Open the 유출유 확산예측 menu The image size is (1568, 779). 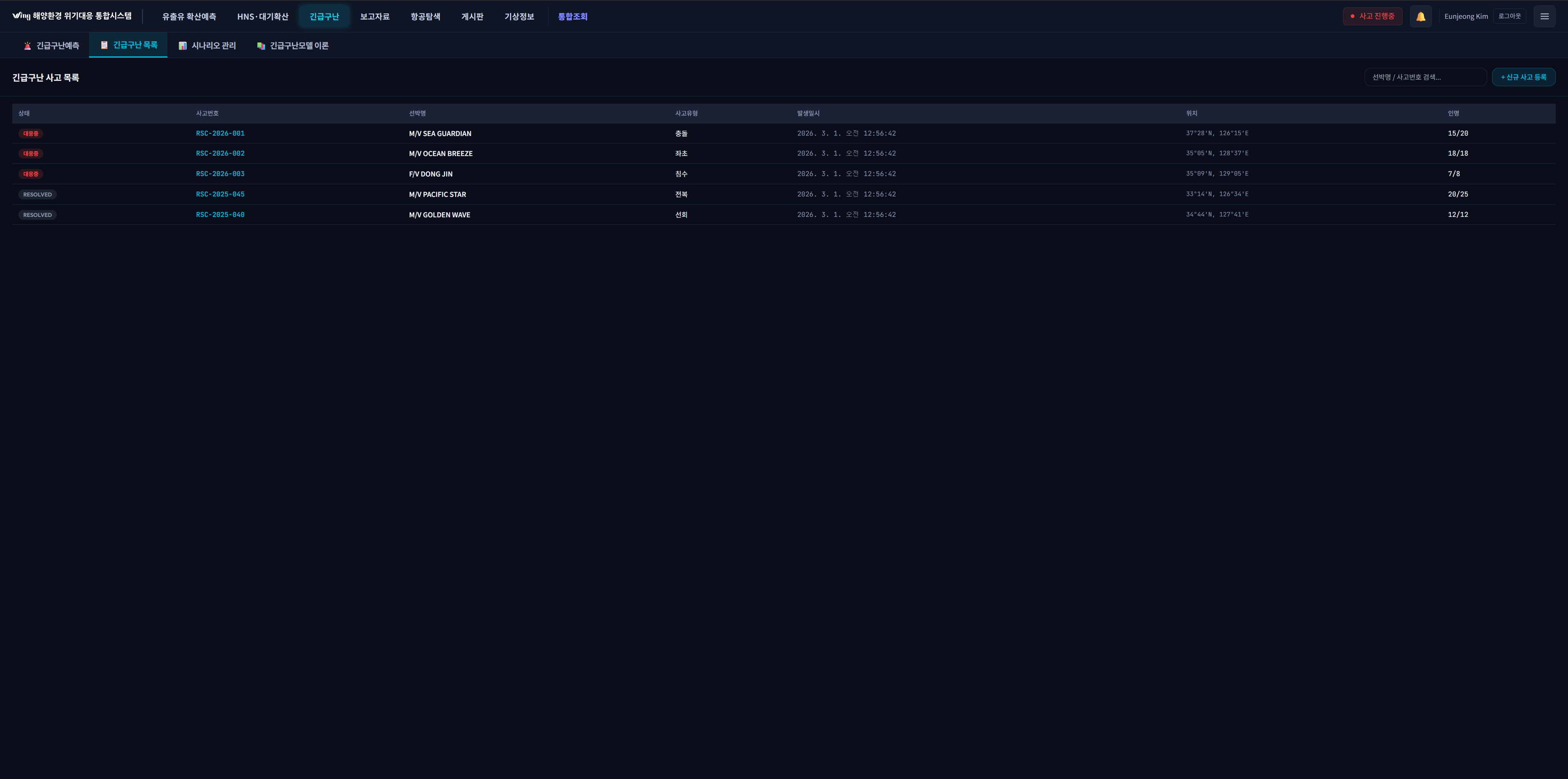[x=189, y=16]
